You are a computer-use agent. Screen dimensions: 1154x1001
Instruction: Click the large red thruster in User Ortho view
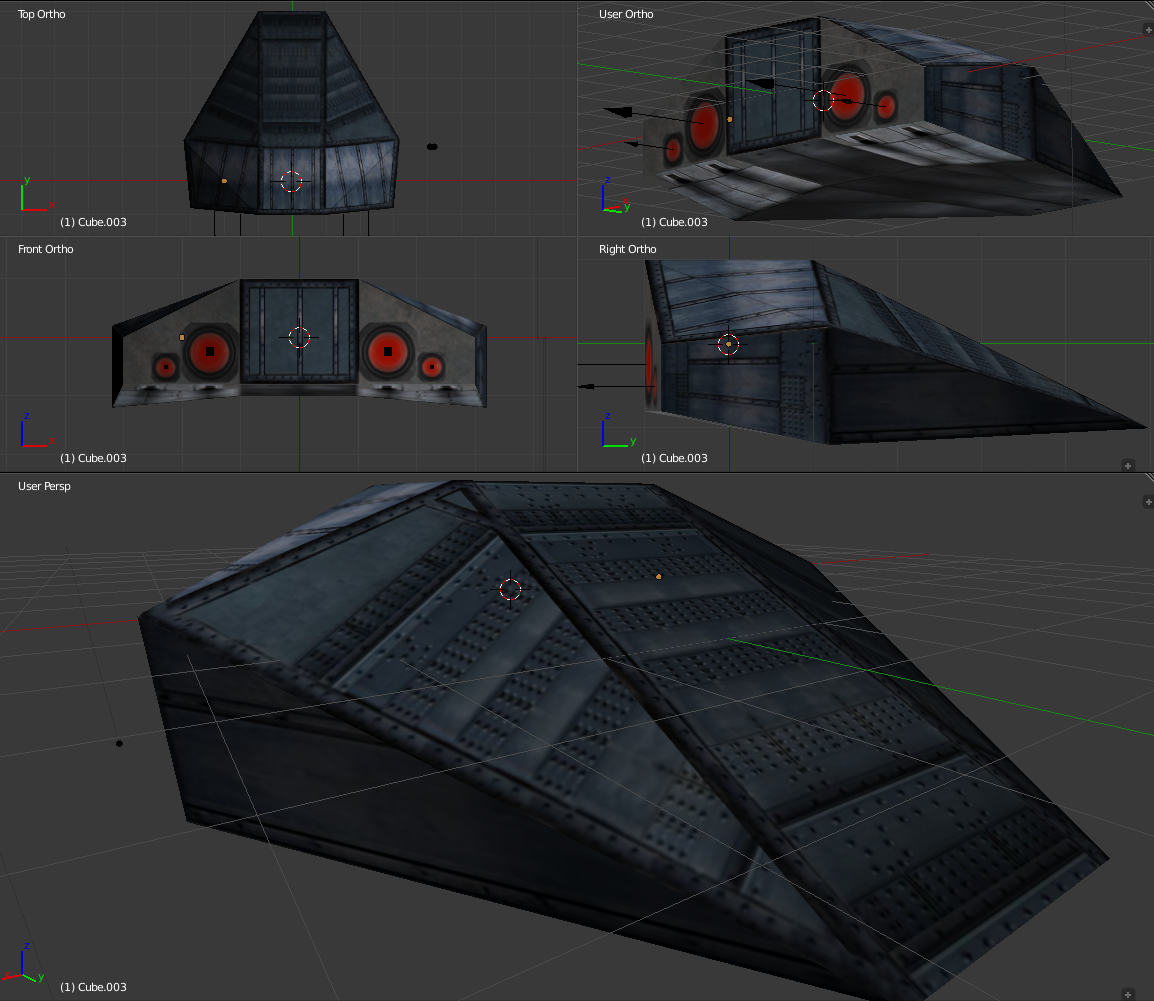846,96
